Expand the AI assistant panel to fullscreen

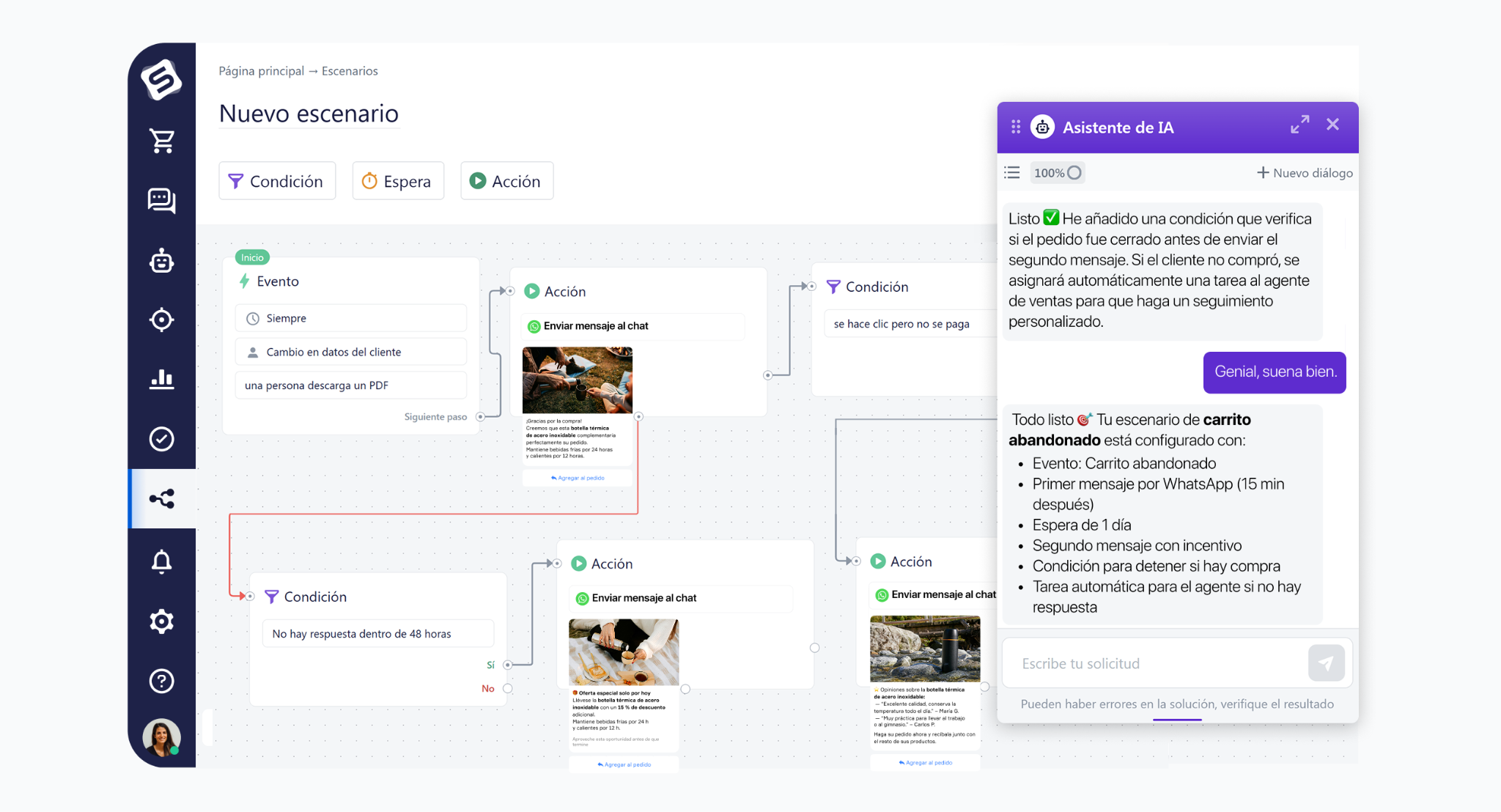click(1299, 125)
